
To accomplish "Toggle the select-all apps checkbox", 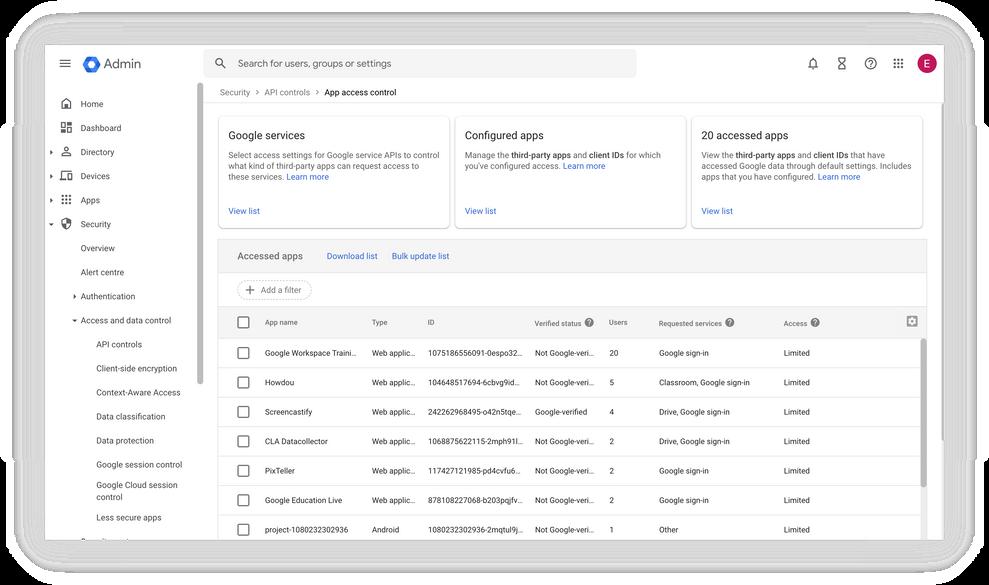I will point(243,322).
